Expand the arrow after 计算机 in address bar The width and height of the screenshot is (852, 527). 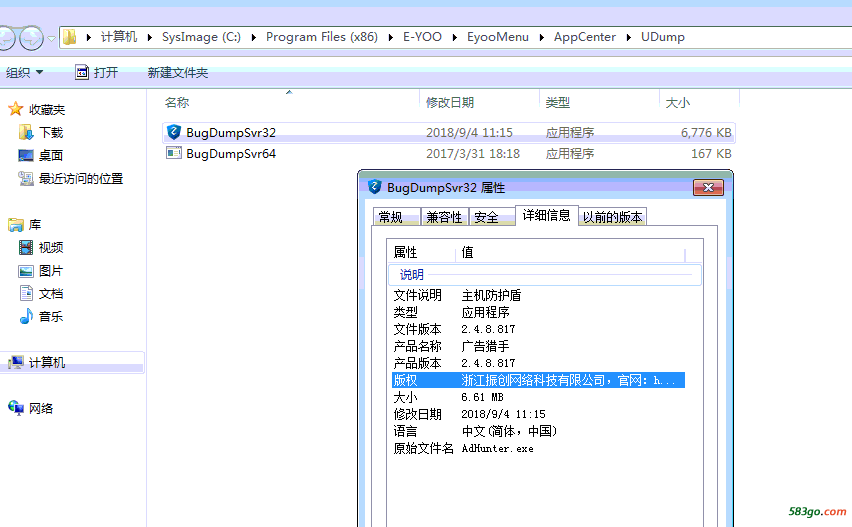[149, 37]
